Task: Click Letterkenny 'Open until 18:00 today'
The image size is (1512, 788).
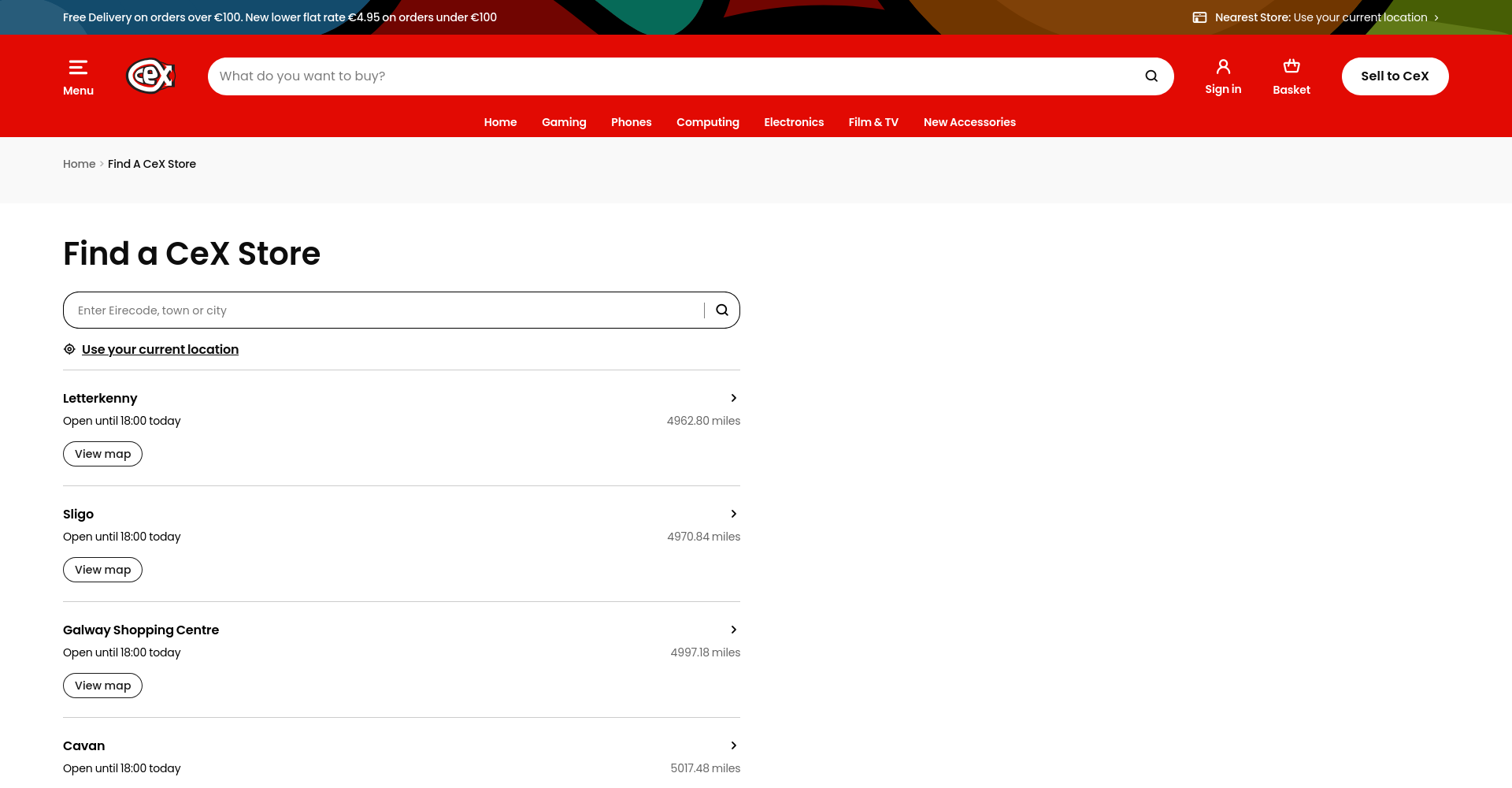Action: (x=122, y=421)
